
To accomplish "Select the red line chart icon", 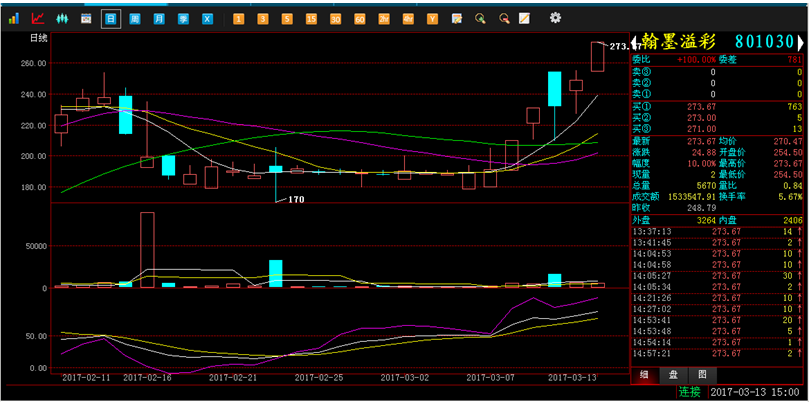I will [x=38, y=19].
